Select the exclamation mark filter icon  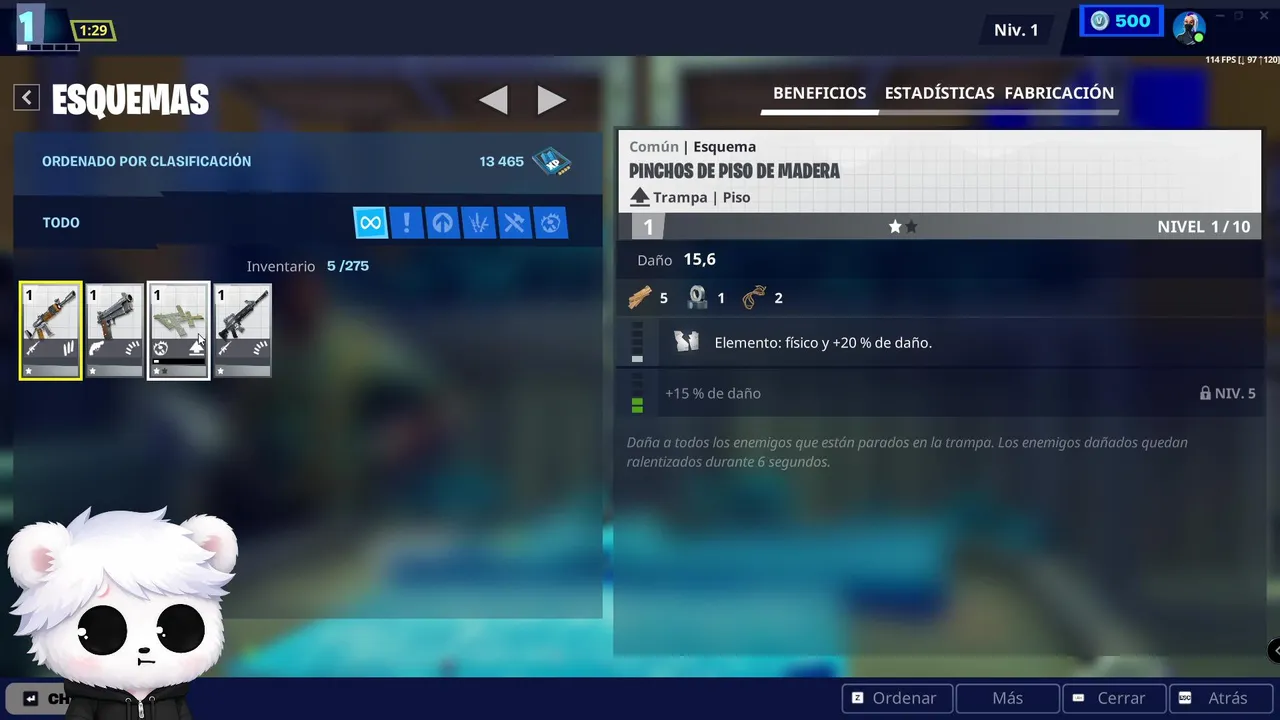click(406, 223)
